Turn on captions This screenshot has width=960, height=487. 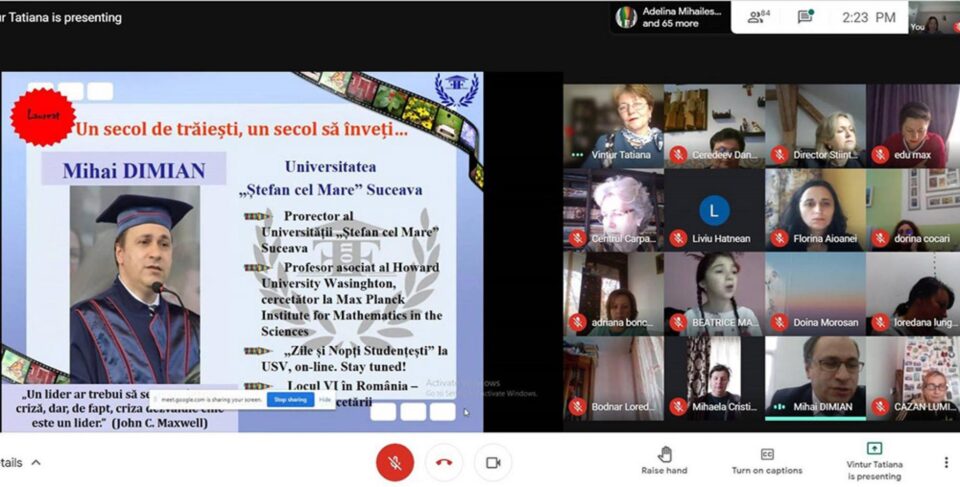[767, 462]
